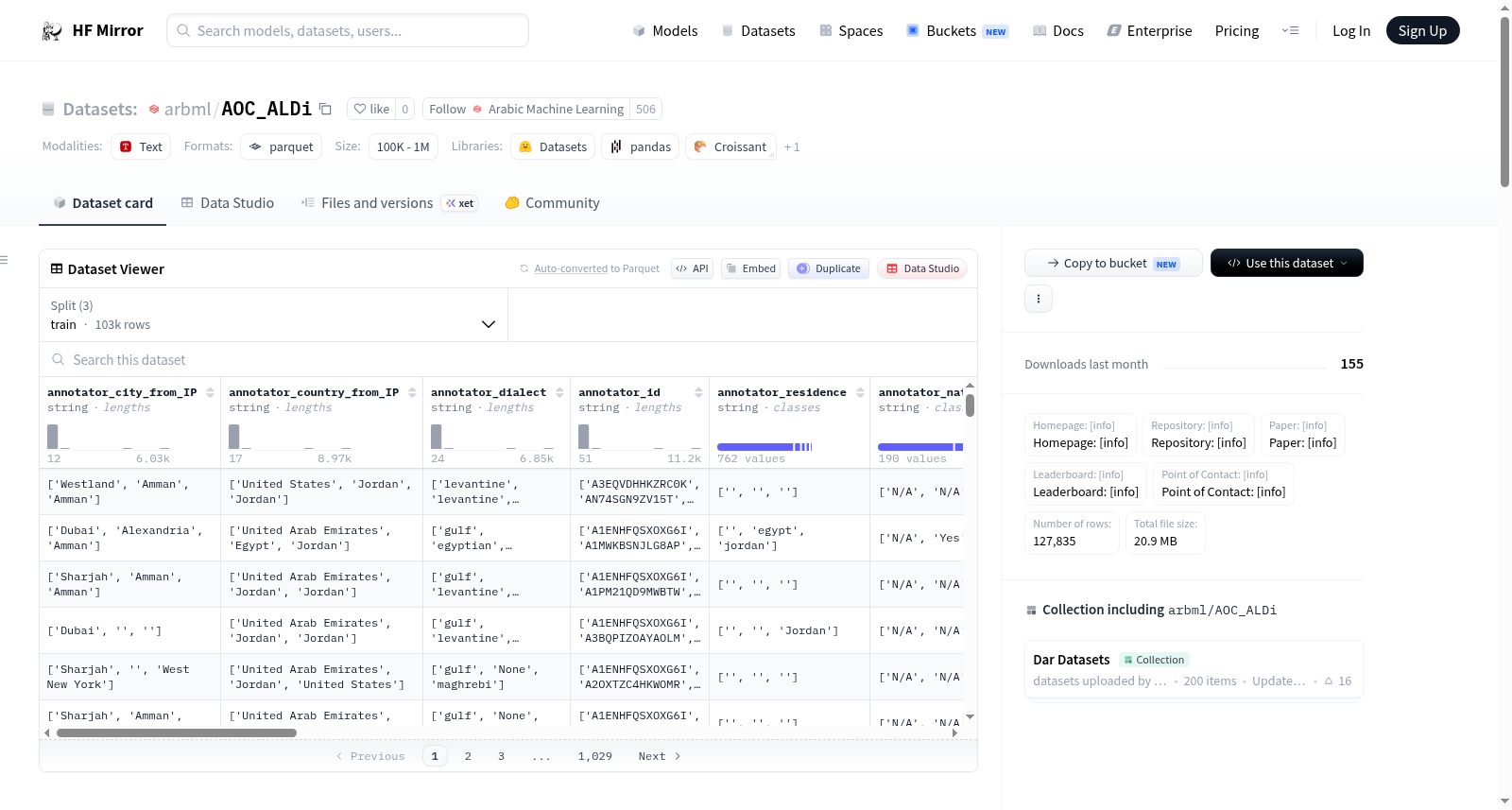
Task: Open the Dataset card tab
Action: click(103, 203)
